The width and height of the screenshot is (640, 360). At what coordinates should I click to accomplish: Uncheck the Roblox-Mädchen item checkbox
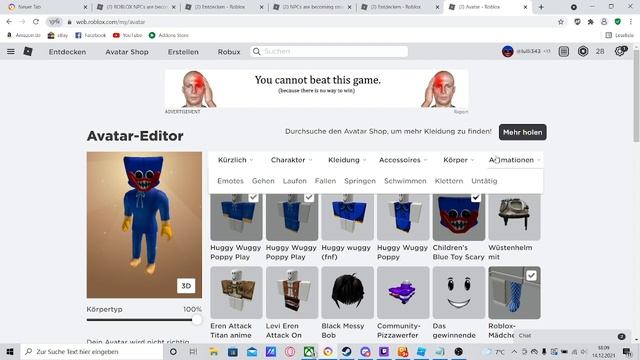[x=531, y=276]
